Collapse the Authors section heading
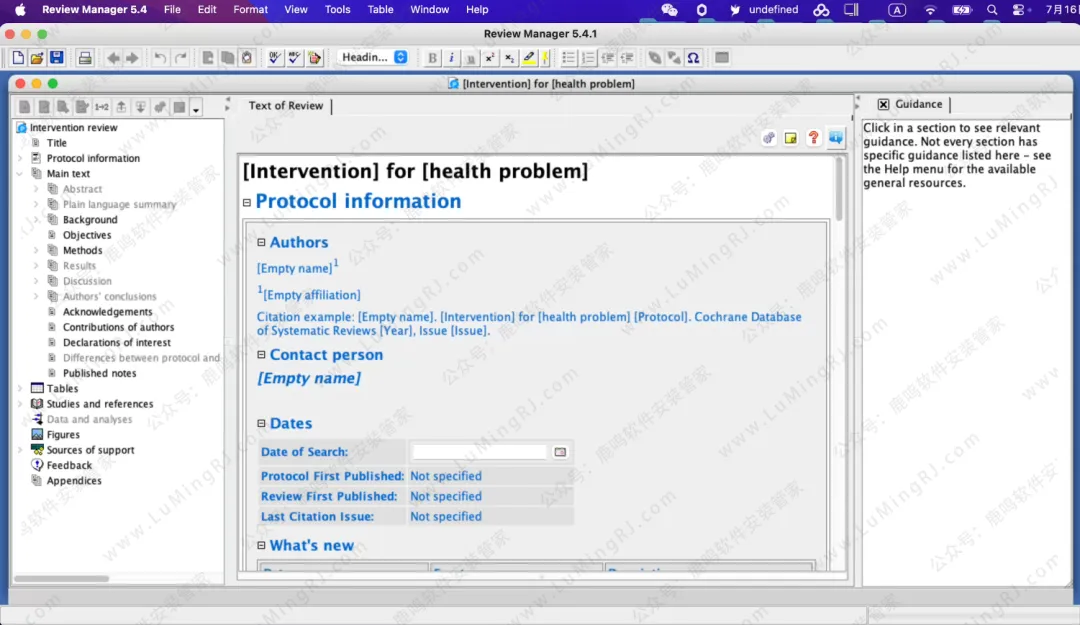This screenshot has width=1080, height=625. (262, 242)
